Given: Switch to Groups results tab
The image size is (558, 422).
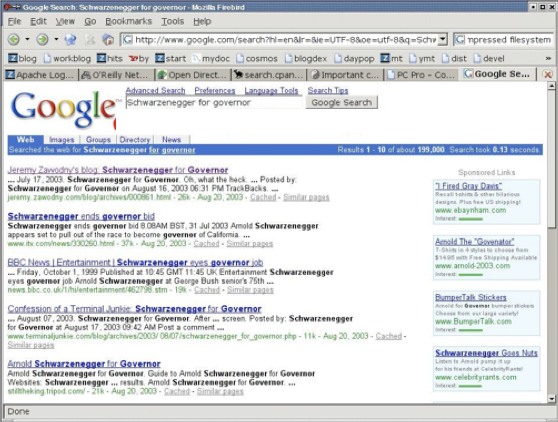Looking at the screenshot, I should point(98,139).
